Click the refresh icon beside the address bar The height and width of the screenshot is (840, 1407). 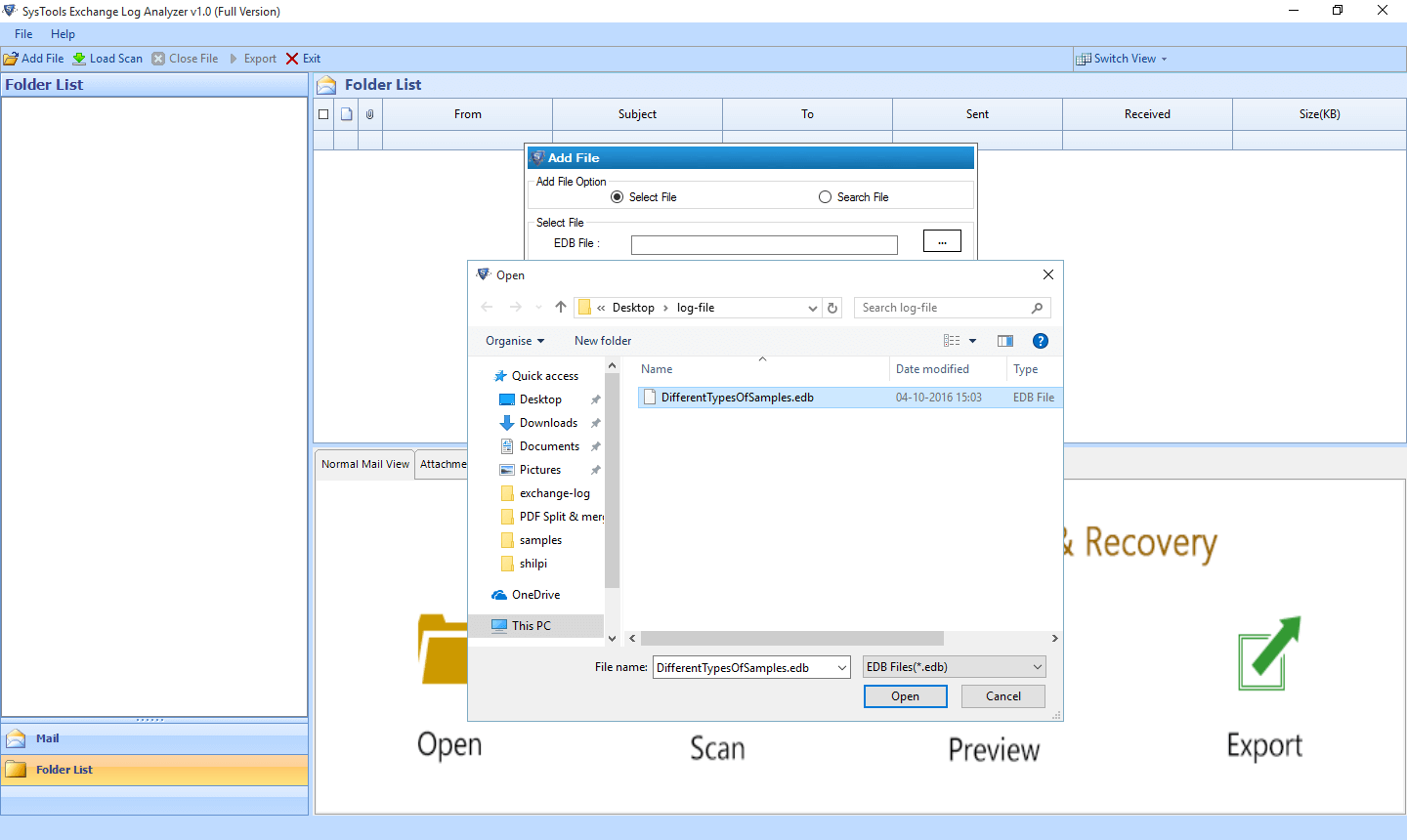click(x=832, y=307)
